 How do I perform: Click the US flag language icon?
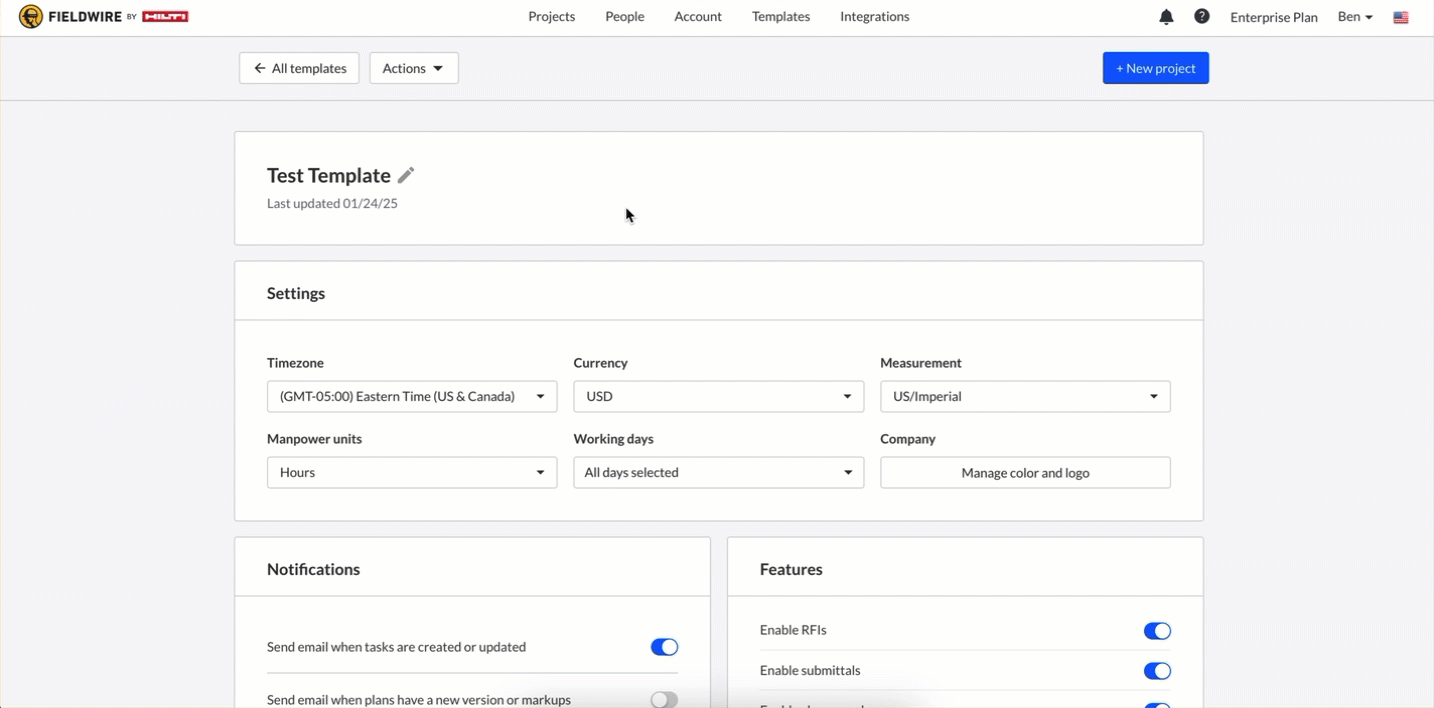(x=1401, y=18)
